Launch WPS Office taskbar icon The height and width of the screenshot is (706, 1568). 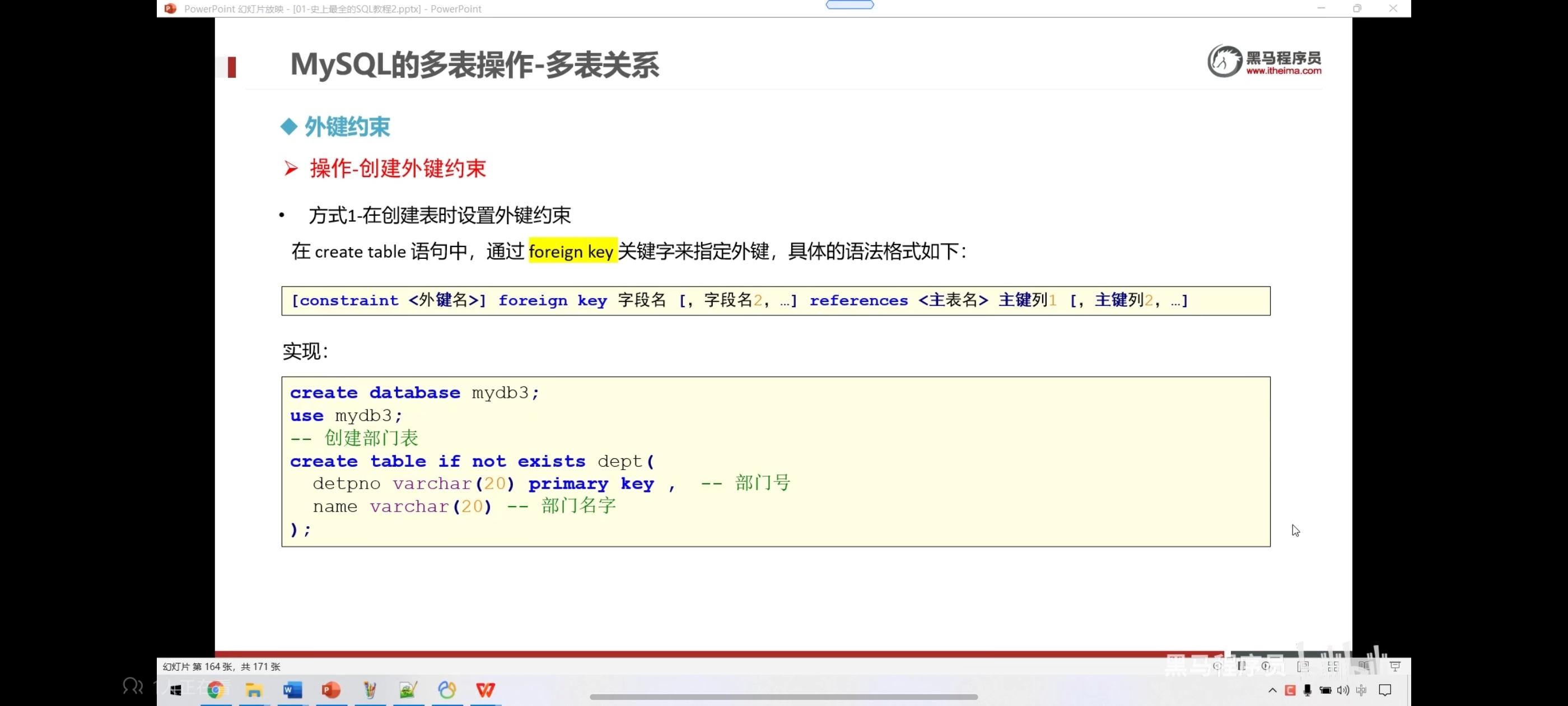click(x=485, y=690)
